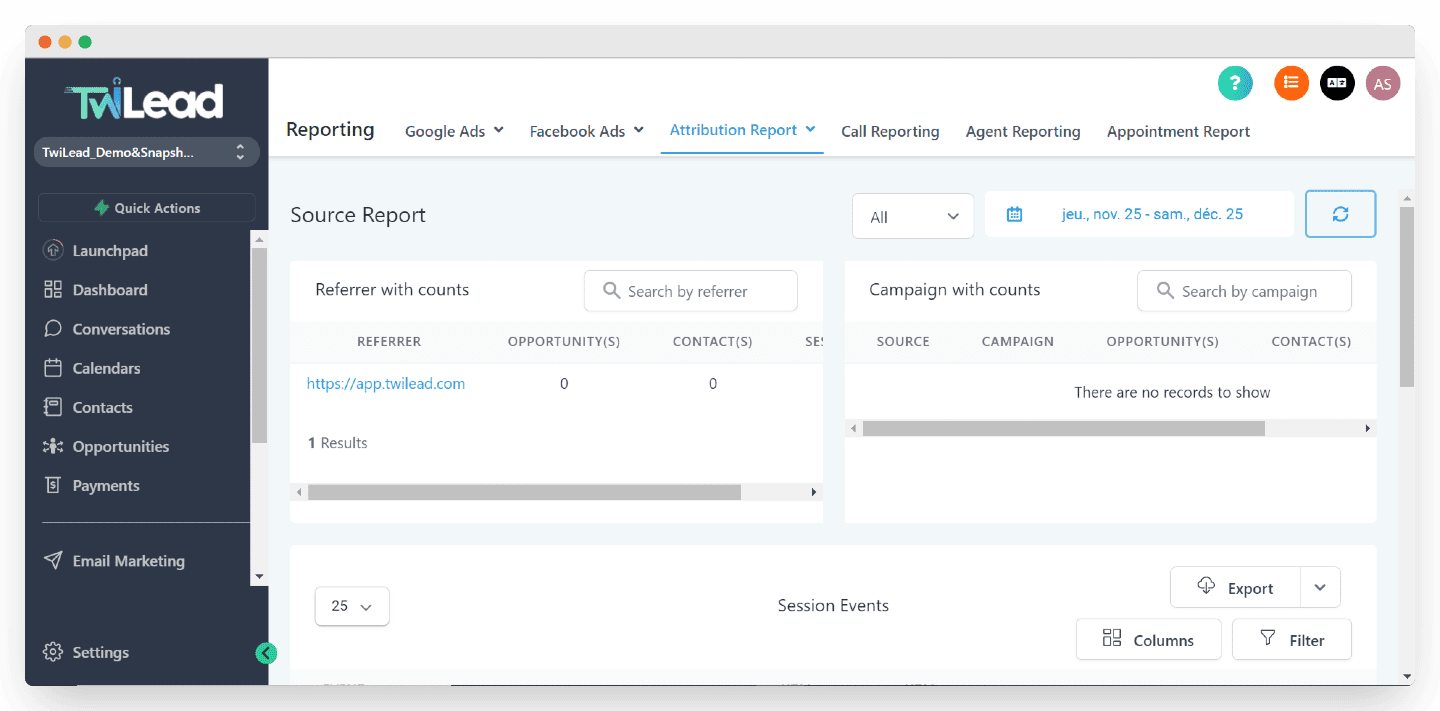Click the OPPORTUNITY(S) header in referrer table
This screenshot has height=711, width=1440.
tap(564, 341)
